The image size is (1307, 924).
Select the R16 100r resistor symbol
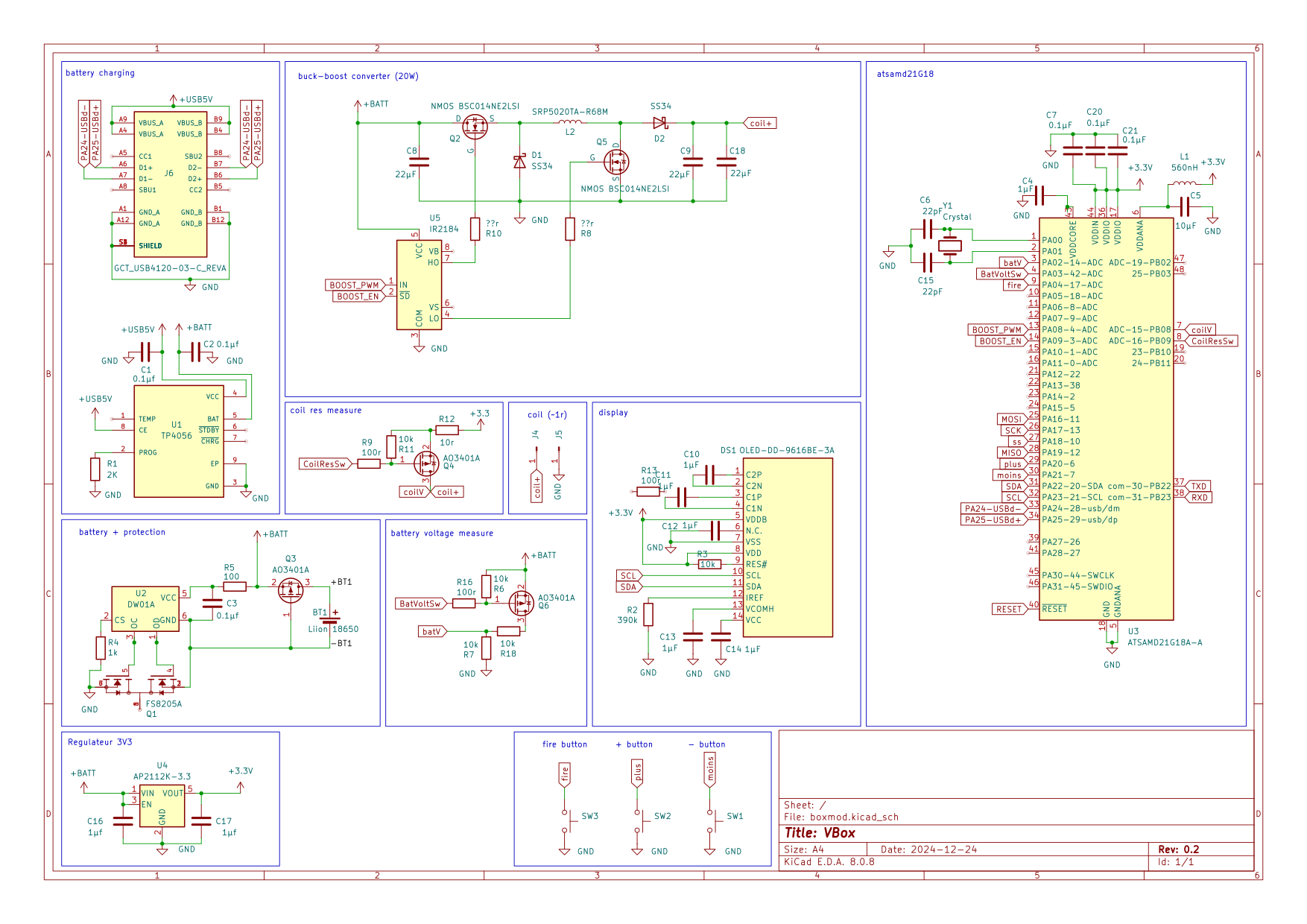[463, 604]
